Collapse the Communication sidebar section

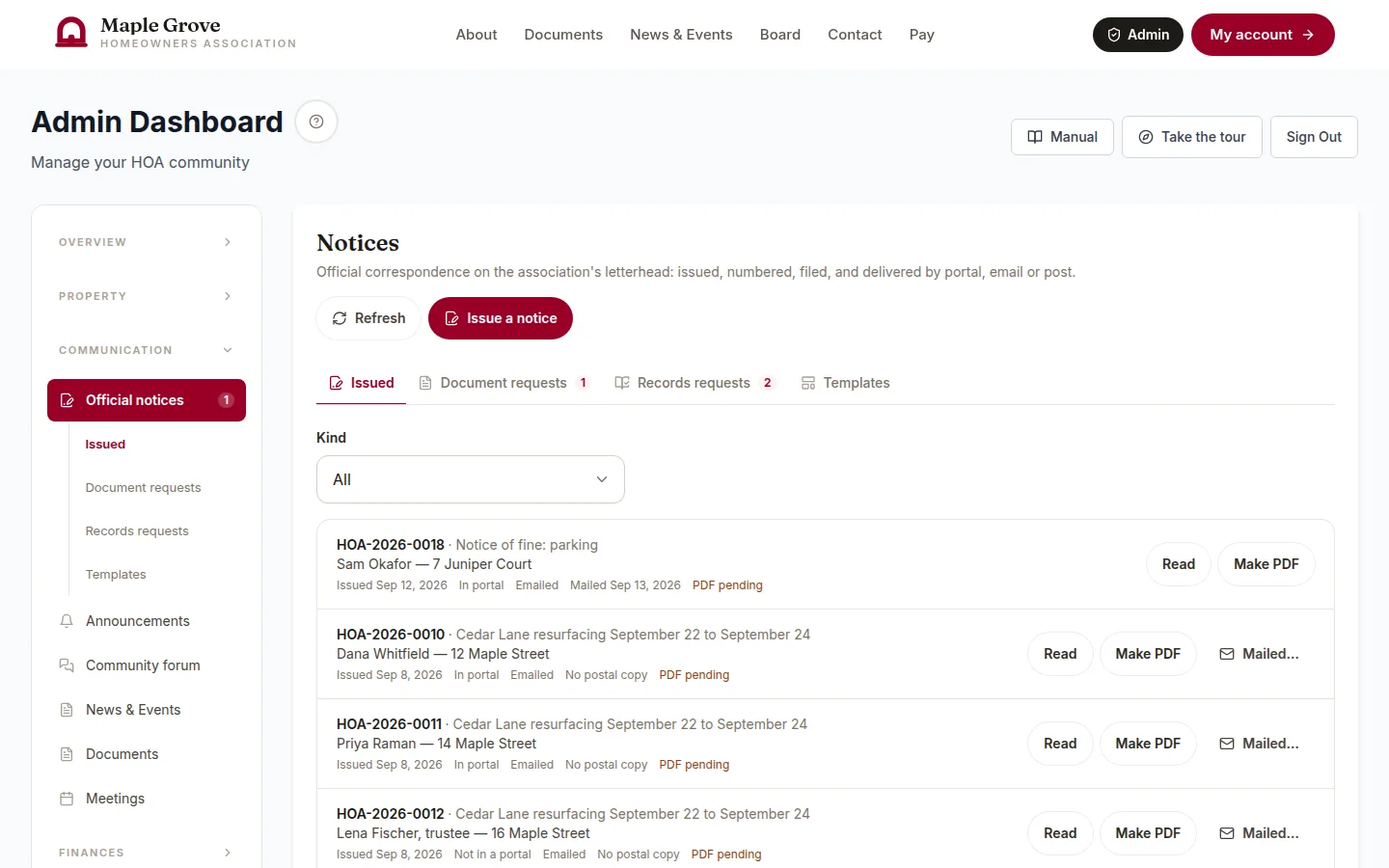(147, 350)
